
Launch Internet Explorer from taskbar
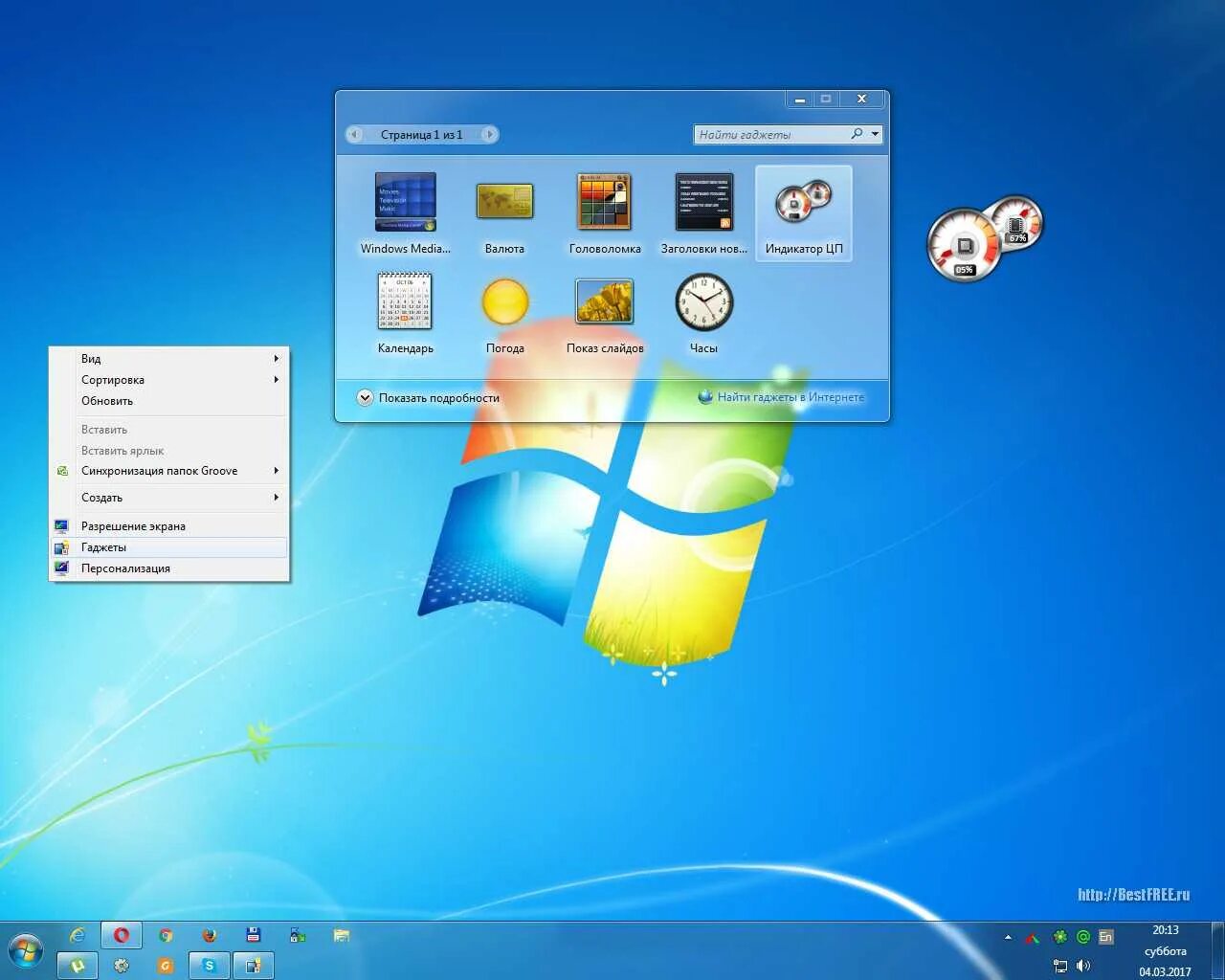pos(78,935)
